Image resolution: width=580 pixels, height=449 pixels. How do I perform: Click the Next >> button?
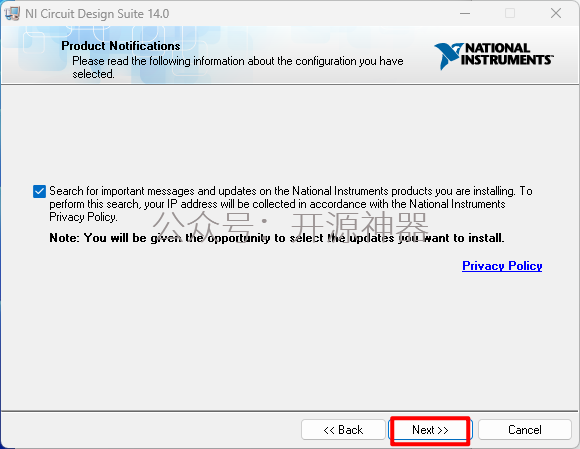[x=430, y=430]
